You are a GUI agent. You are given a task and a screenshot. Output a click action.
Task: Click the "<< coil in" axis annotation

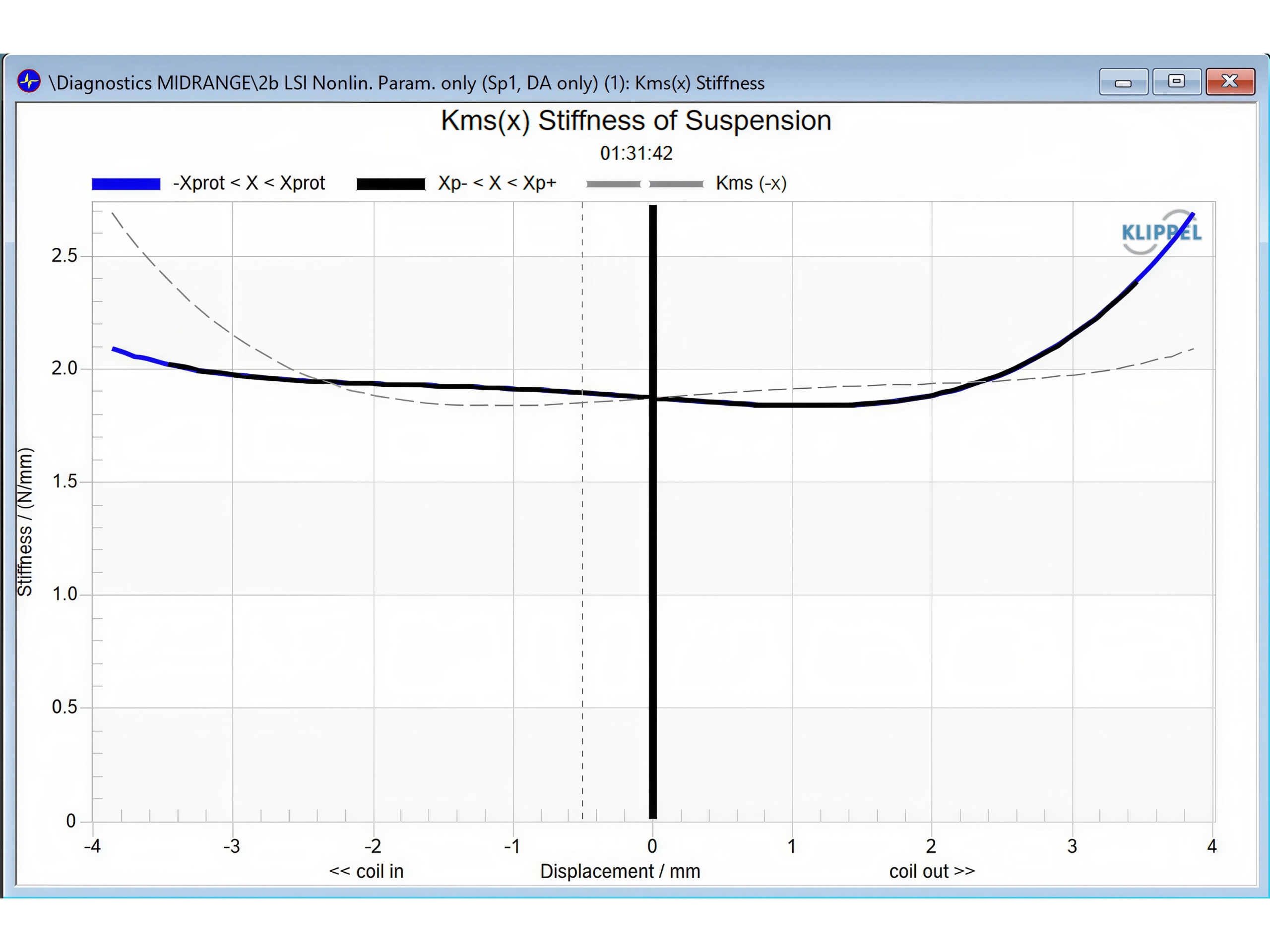[x=366, y=871]
